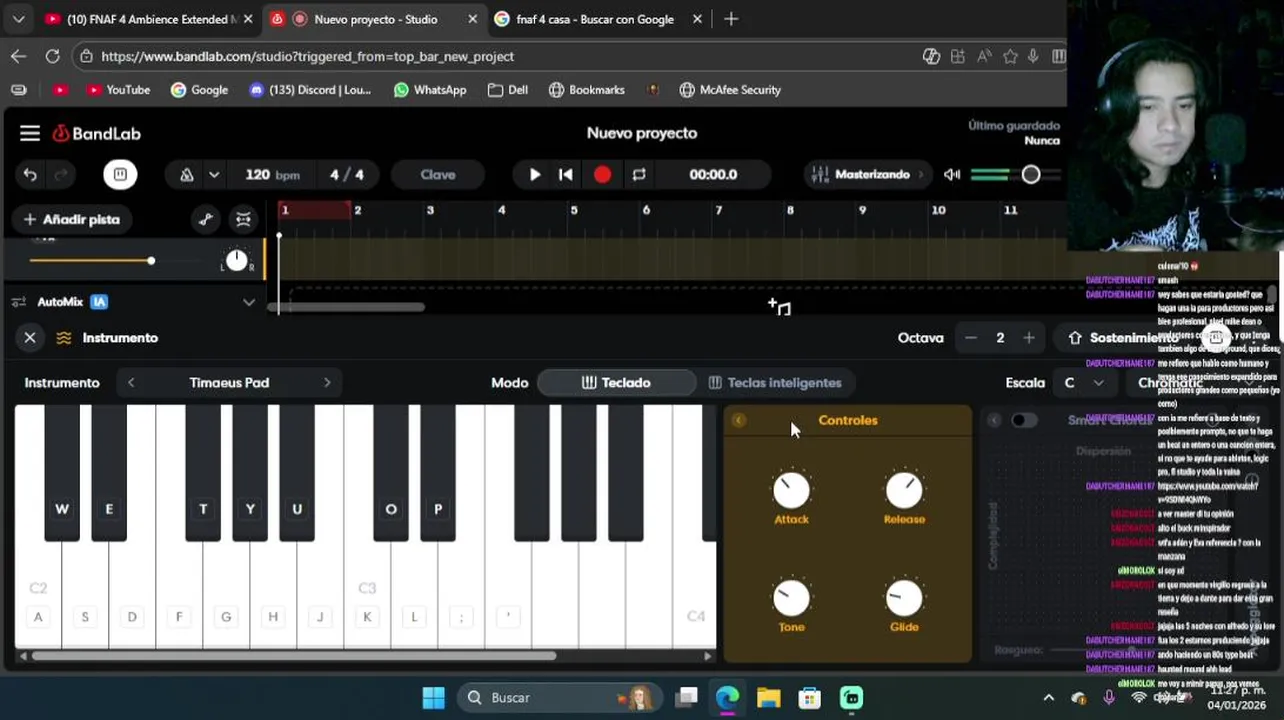Click the Release knob
This screenshot has width=1284, height=720.
pos(904,490)
